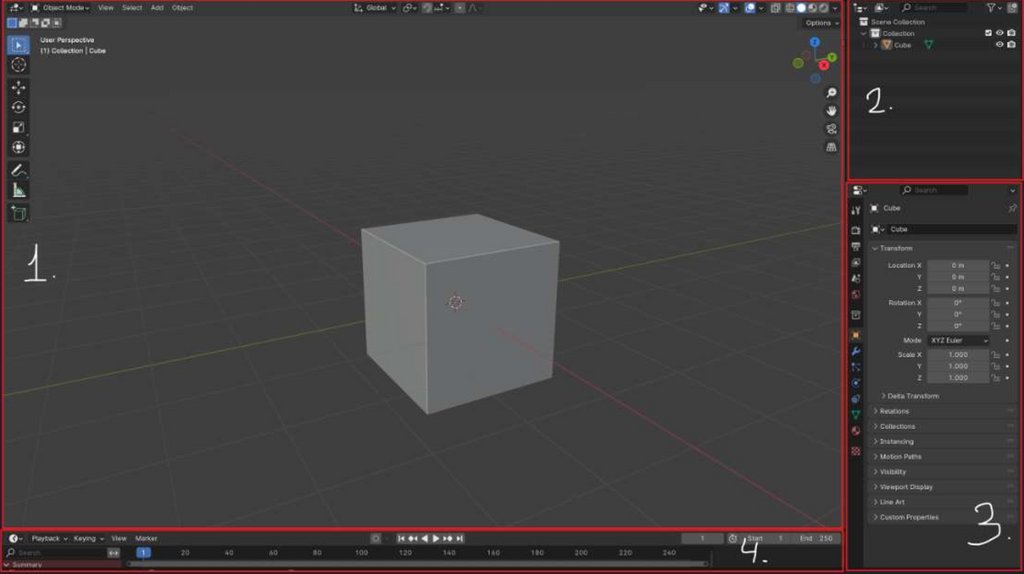Expand the Cube item in outliner
The height and width of the screenshot is (574, 1024).
[876, 45]
